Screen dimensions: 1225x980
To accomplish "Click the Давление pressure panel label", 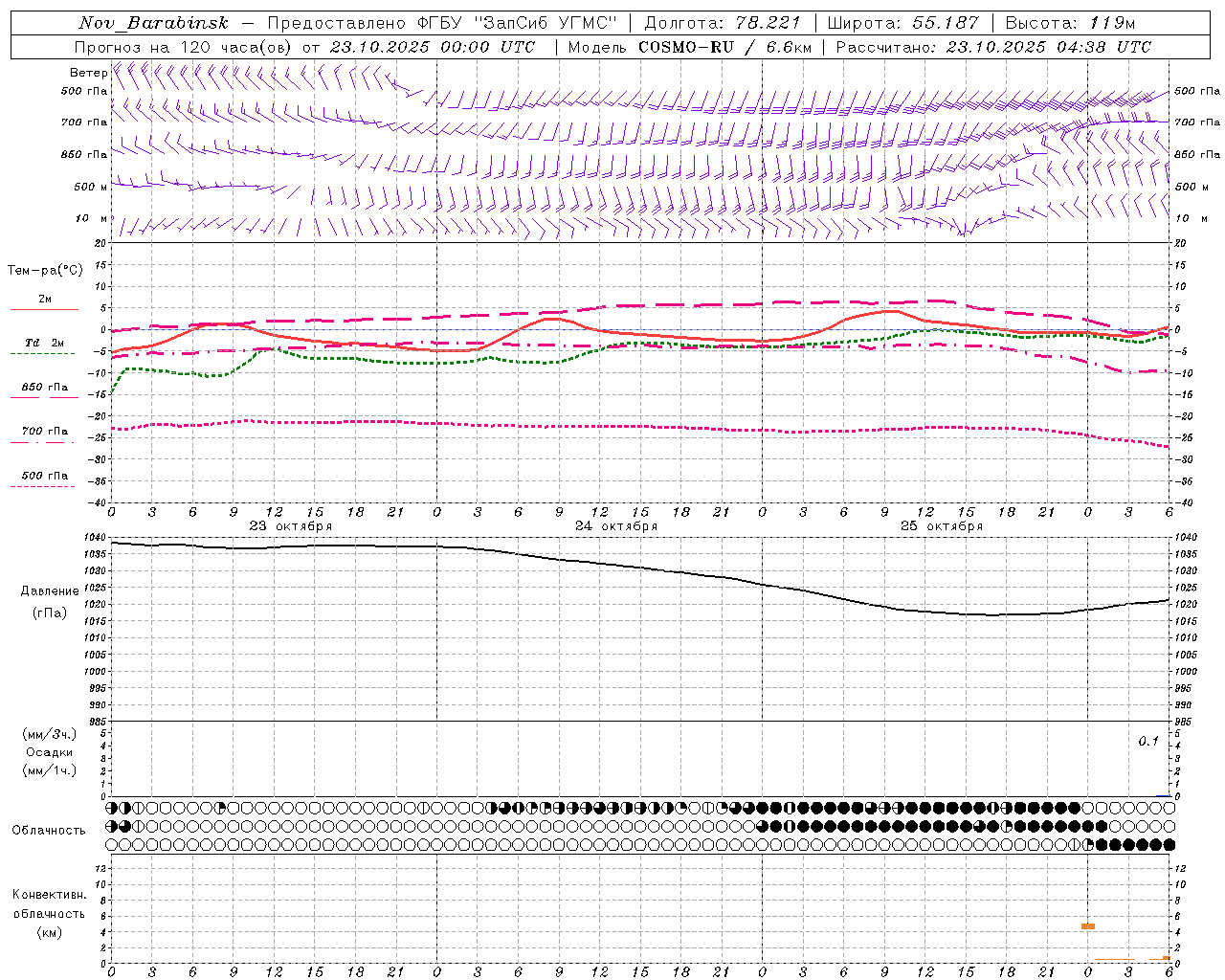I will [50, 591].
